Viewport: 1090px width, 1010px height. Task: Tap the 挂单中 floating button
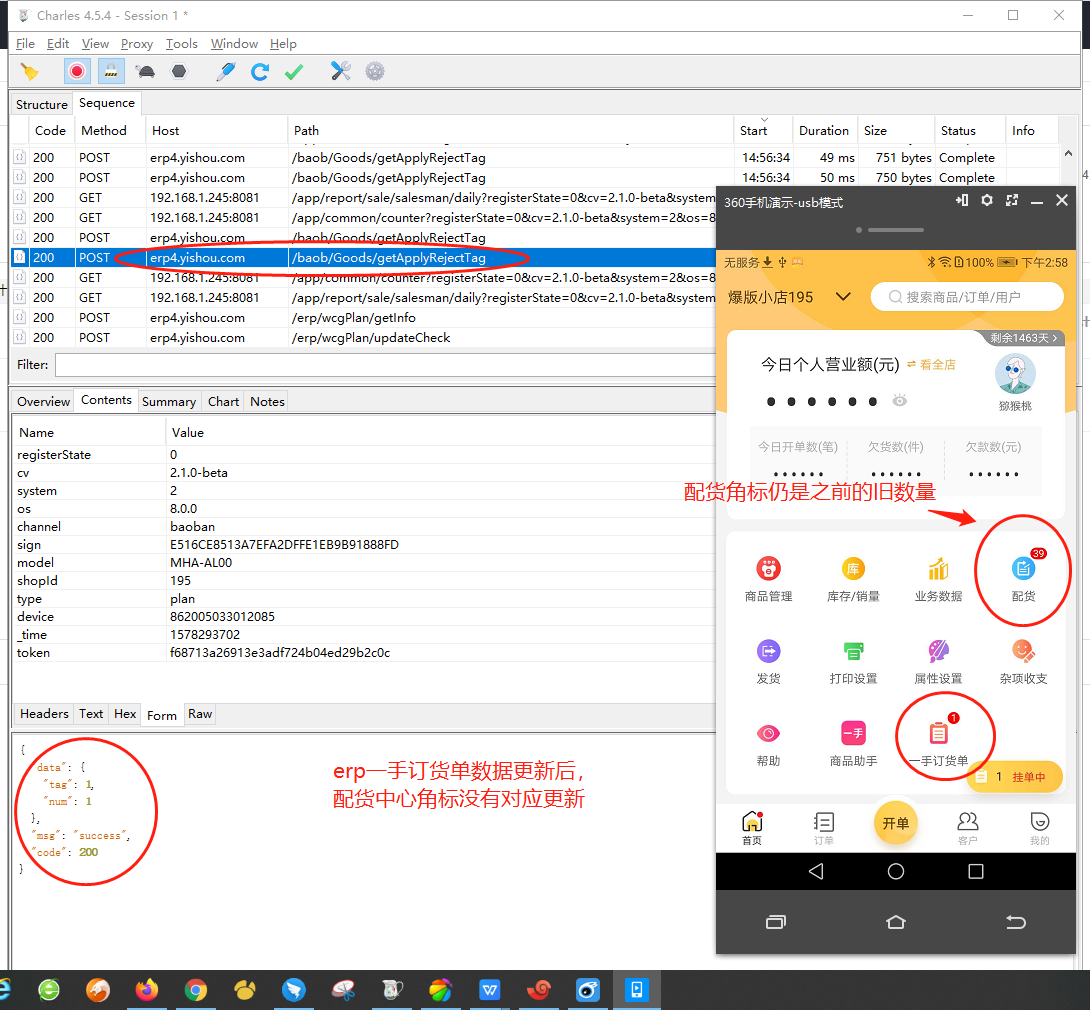tap(1014, 776)
